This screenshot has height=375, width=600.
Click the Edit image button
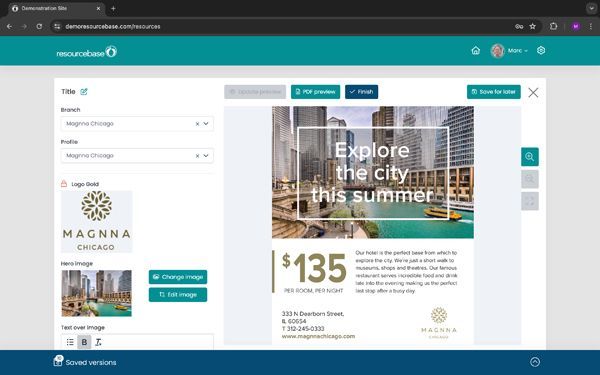pos(178,295)
